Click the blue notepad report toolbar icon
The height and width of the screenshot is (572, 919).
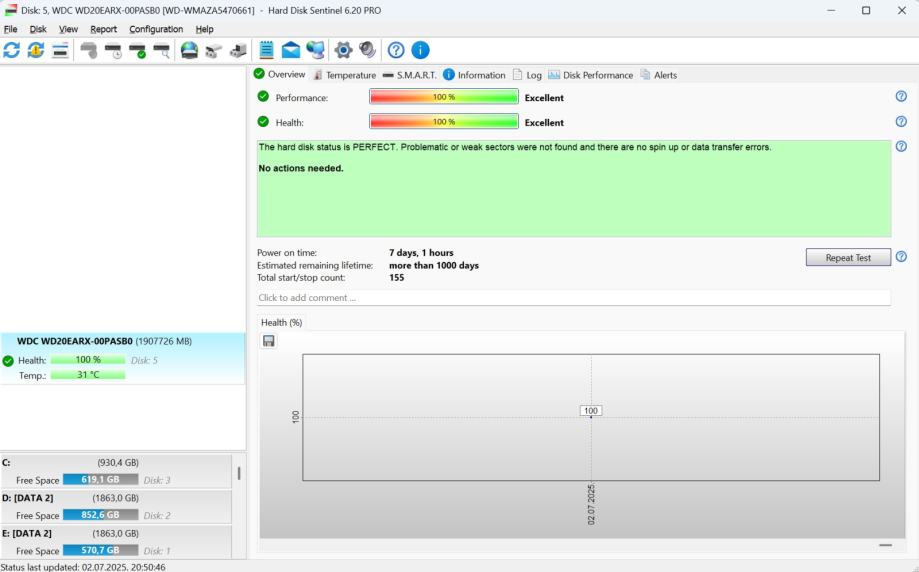(x=267, y=50)
